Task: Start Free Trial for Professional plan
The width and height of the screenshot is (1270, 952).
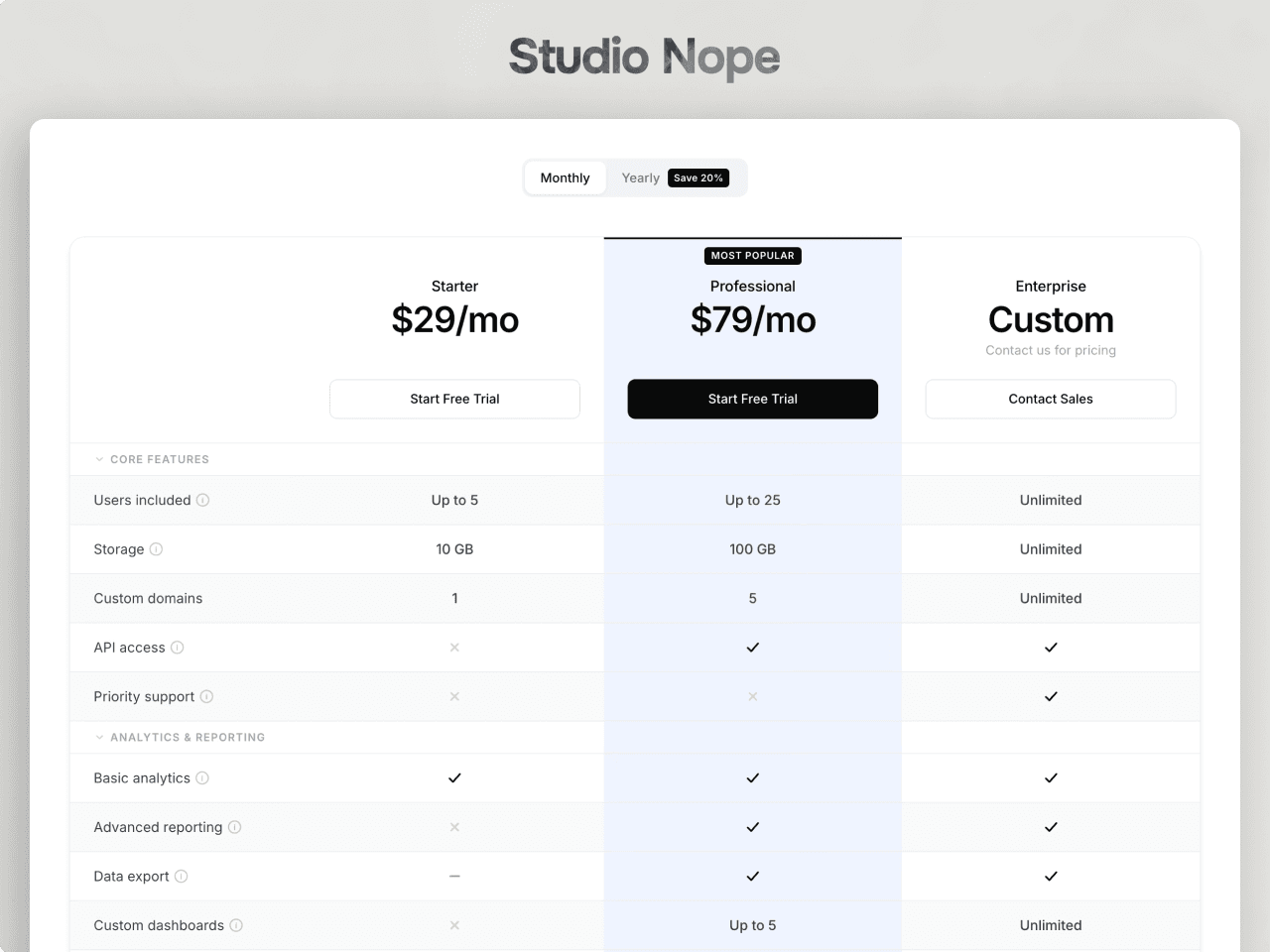Action: click(x=752, y=399)
